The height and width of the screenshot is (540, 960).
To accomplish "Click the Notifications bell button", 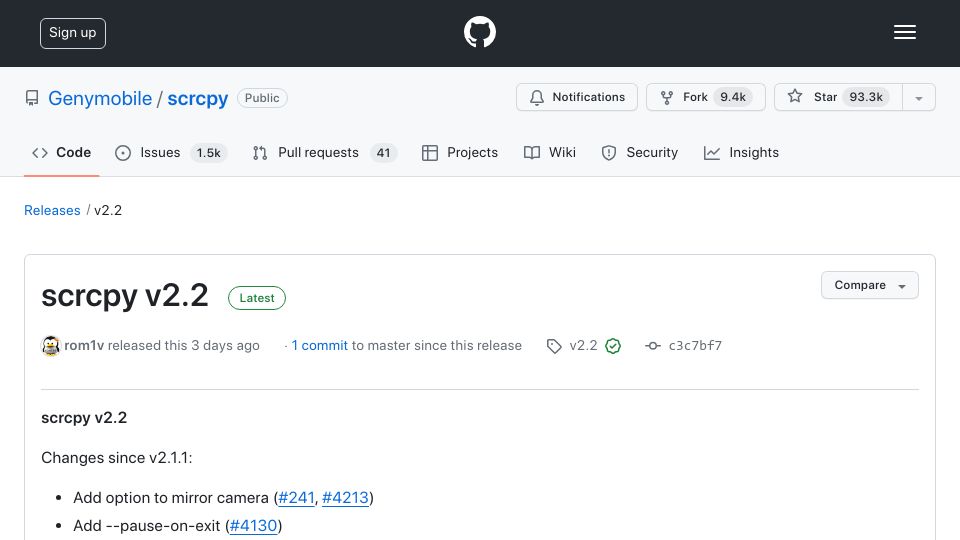I will (x=577, y=97).
